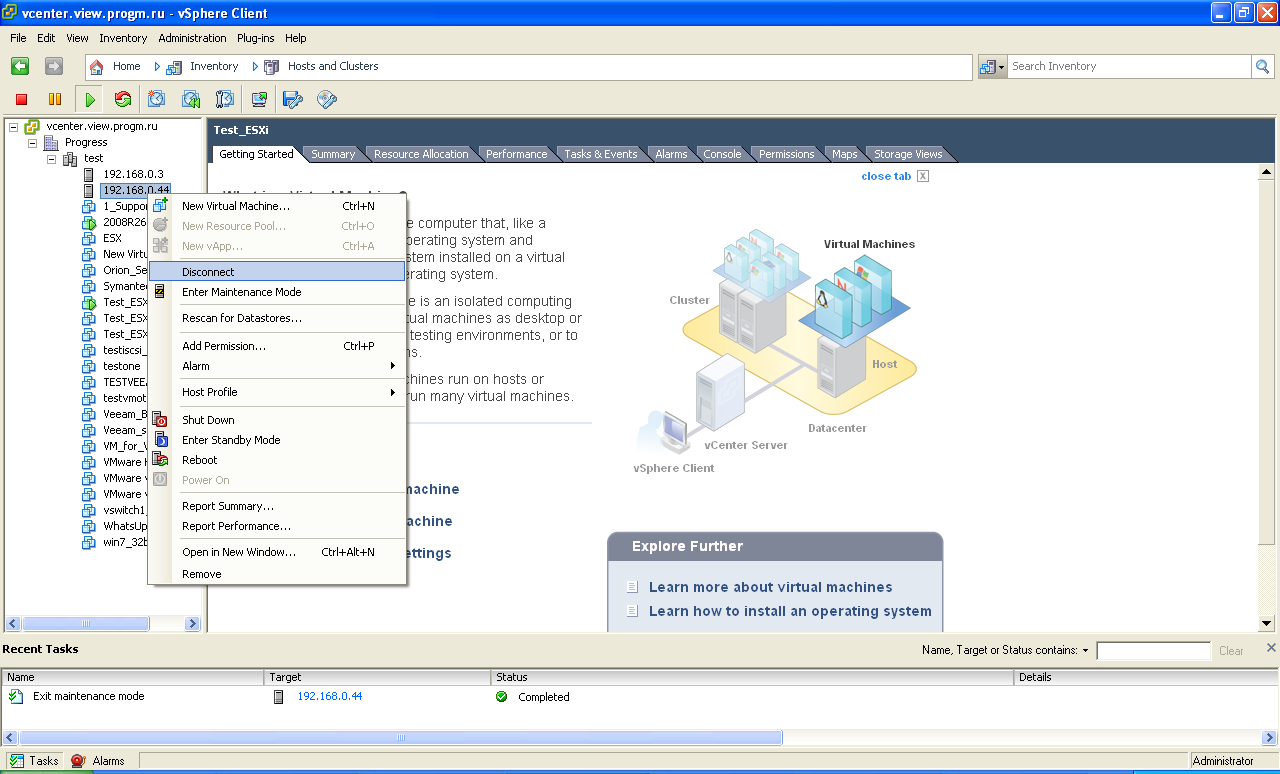This screenshot has width=1280, height=774.
Task: Open the Console tab
Action: pos(722,154)
